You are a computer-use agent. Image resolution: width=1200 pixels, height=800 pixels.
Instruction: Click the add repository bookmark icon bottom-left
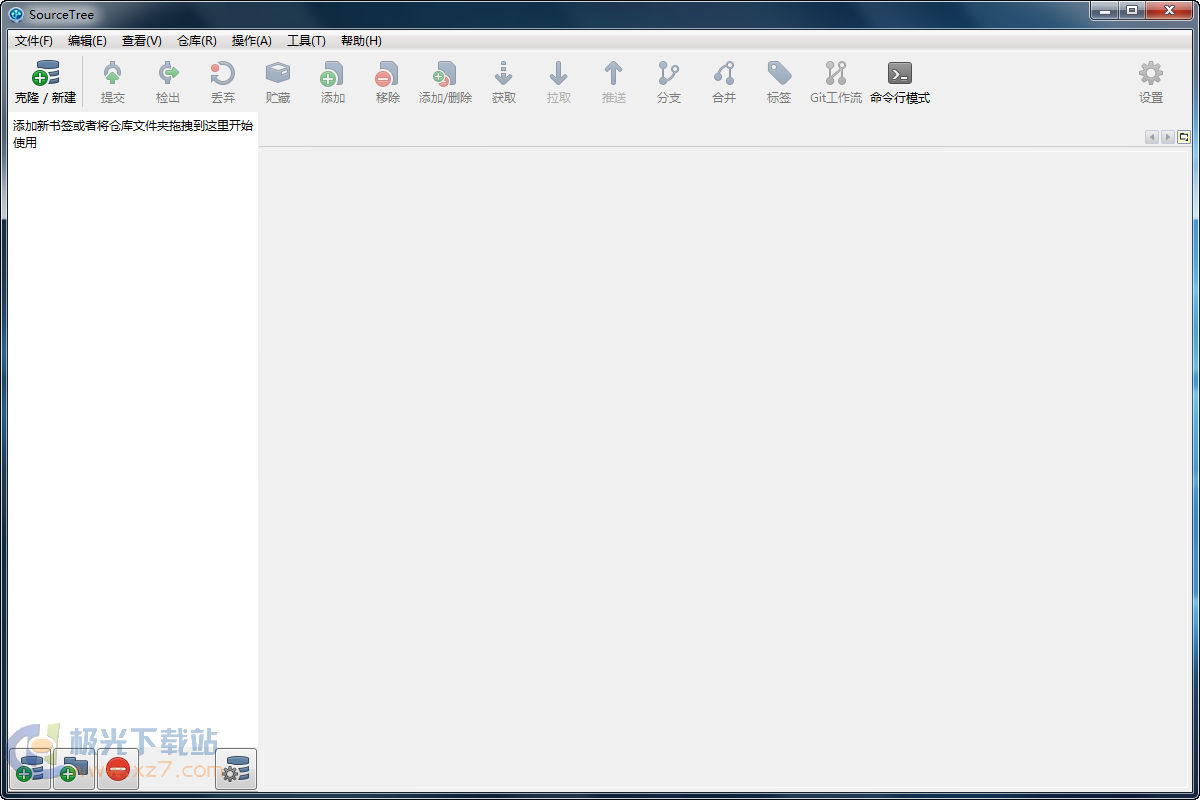(x=28, y=769)
